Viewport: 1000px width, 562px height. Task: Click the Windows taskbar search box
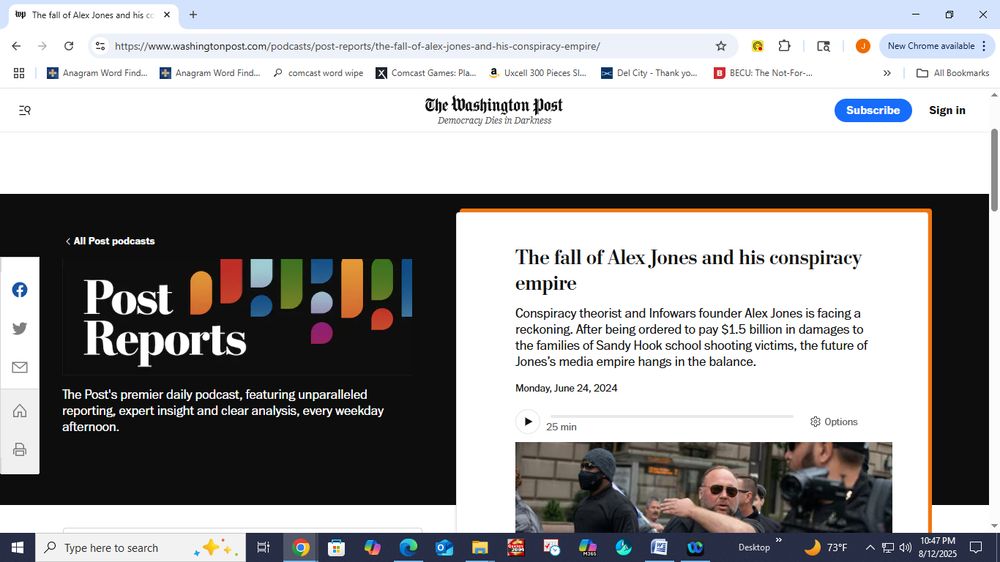140,547
